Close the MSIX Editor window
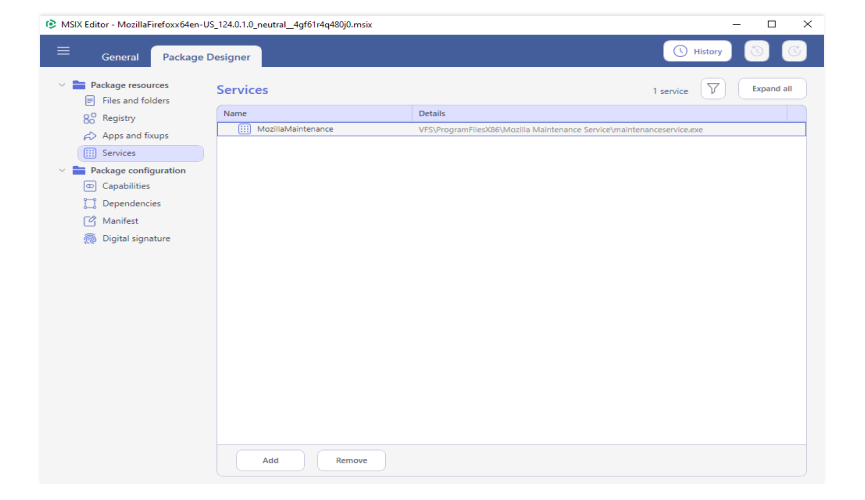Screen dimensions: 865x500 tap(808, 24)
